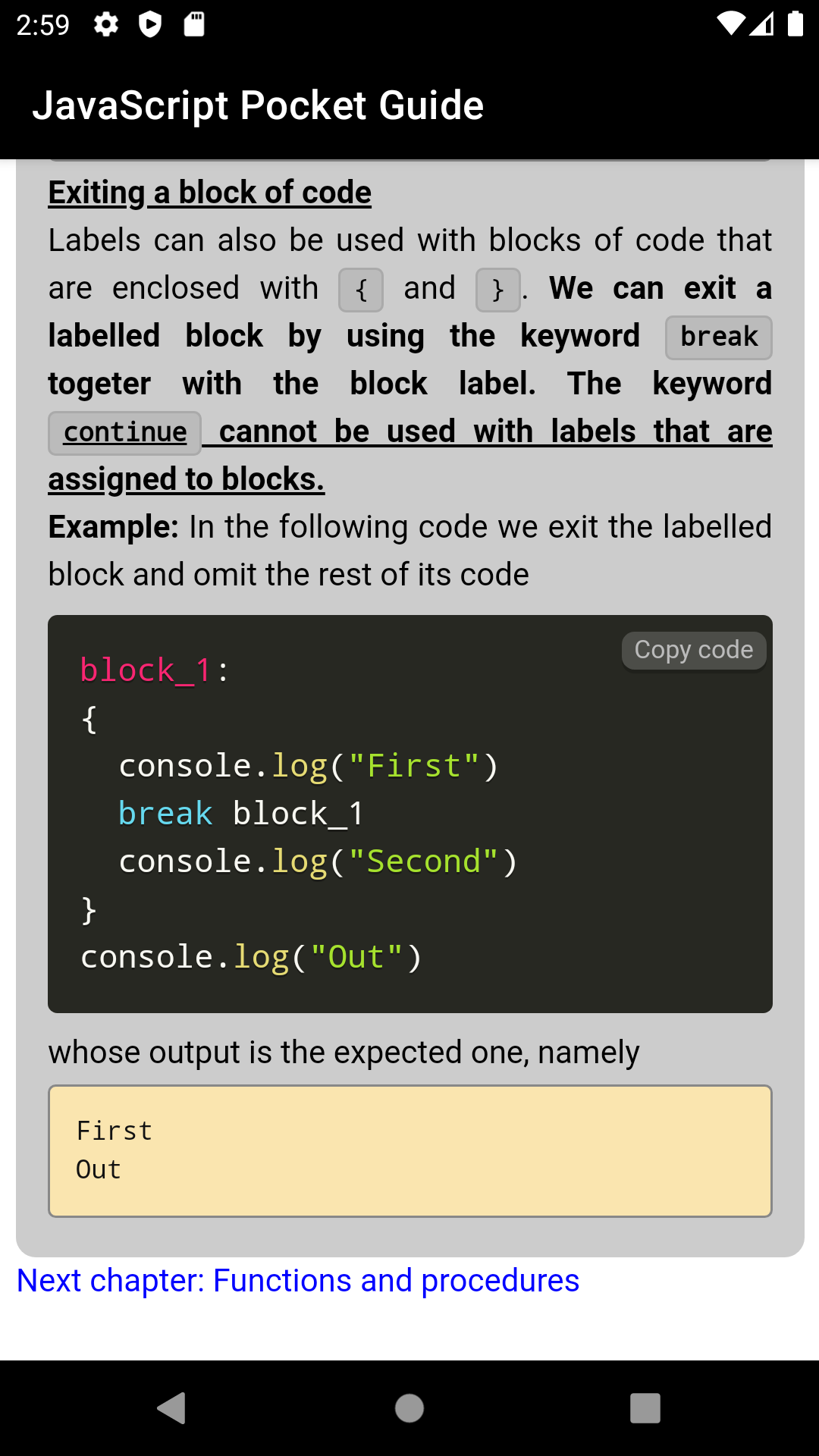Tap the JavaScript Pocket Guide title

tap(258, 105)
